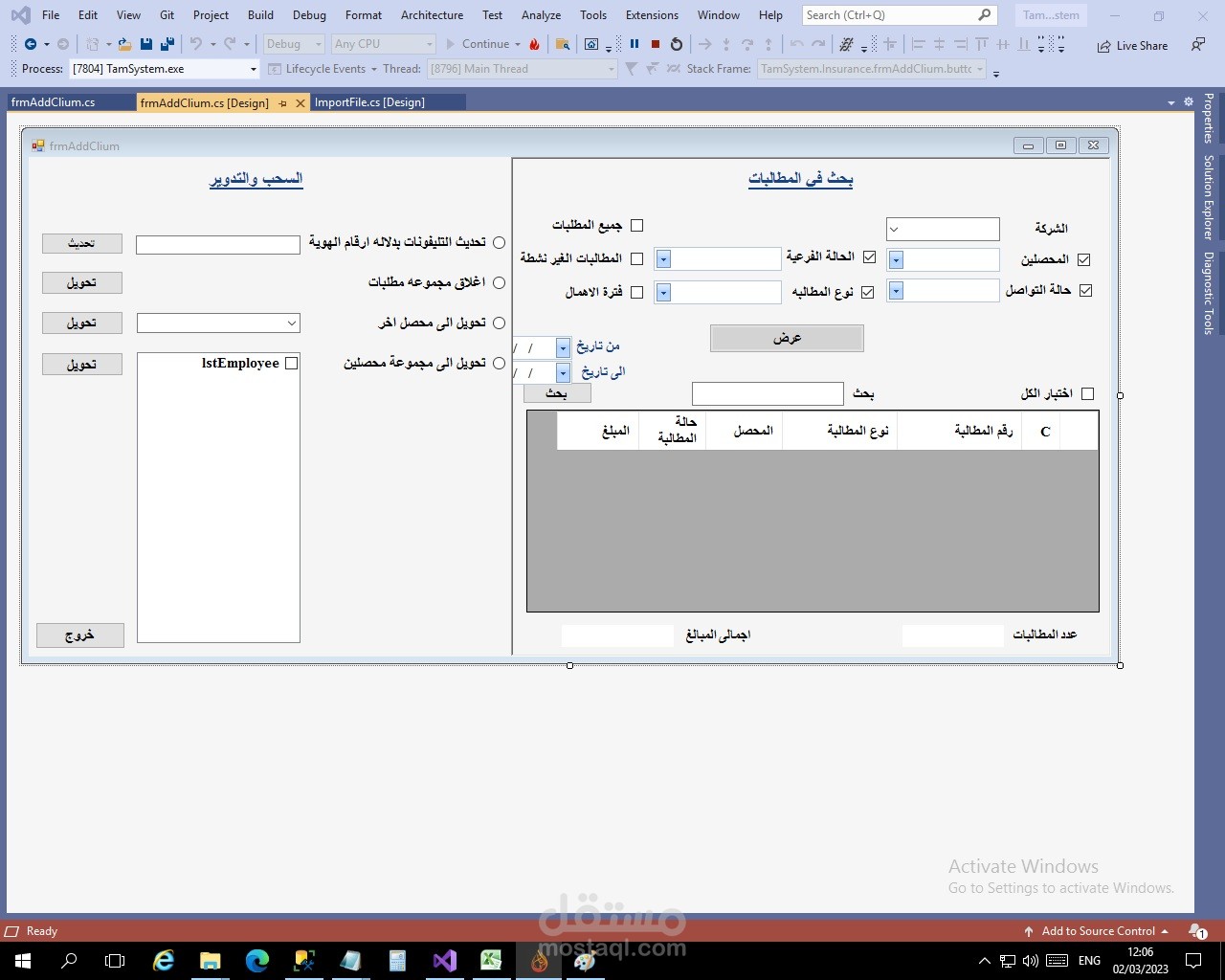Viewport: 1225px width, 980px height.
Task: Click the Send Feedback person icon
Action: pyautogui.click(x=1198, y=45)
